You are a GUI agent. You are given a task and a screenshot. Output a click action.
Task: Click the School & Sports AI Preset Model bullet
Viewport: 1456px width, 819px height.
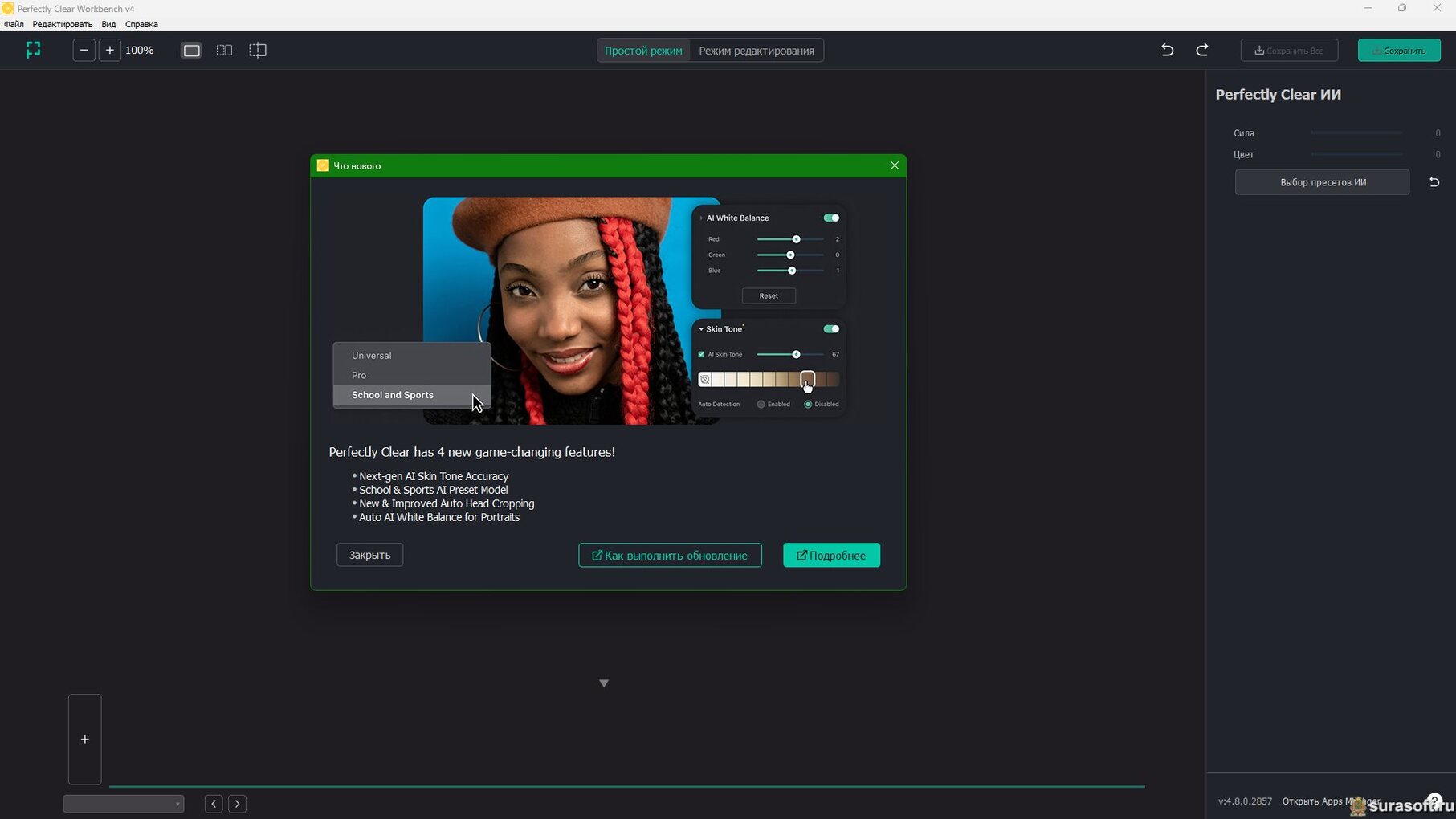pyautogui.click(x=433, y=490)
